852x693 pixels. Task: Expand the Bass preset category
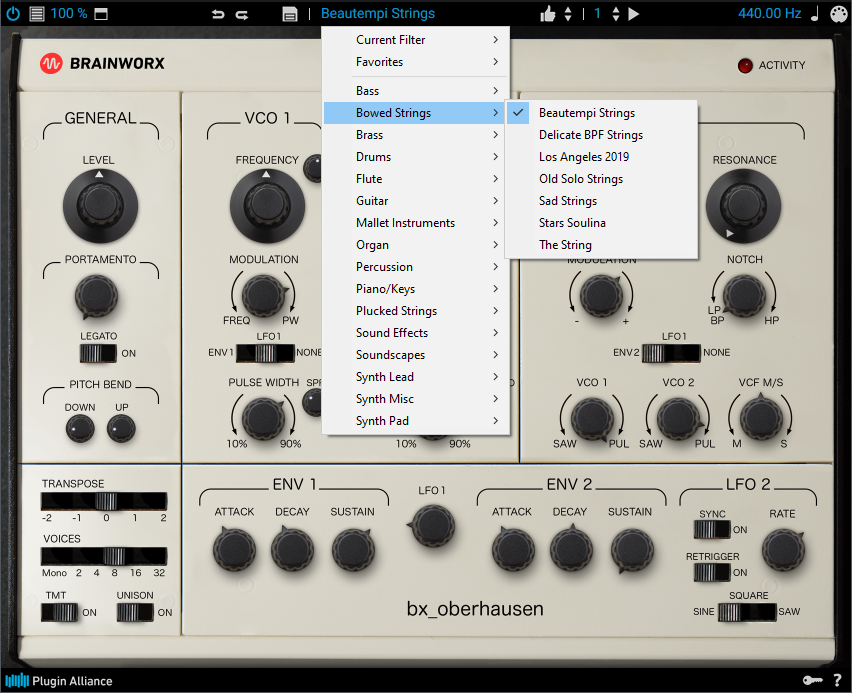(416, 91)
